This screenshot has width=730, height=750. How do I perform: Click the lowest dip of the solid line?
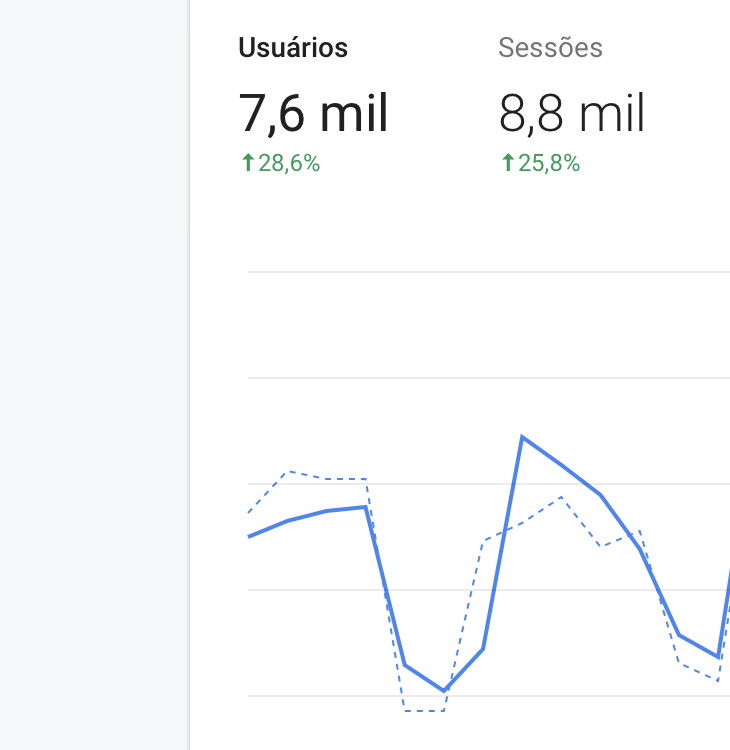tap(444, 690)
